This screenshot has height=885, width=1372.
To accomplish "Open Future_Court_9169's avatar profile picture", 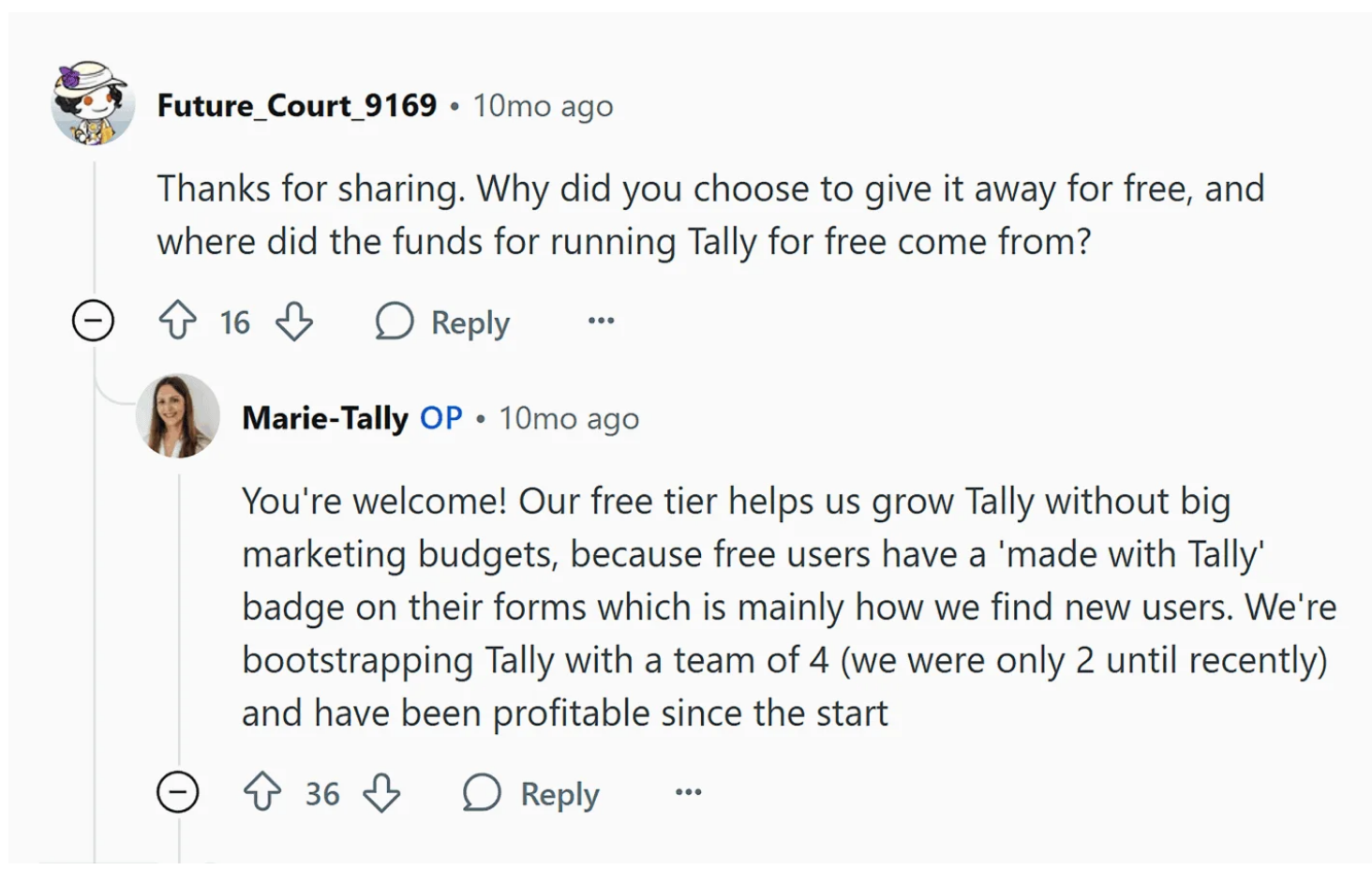I will [93, 103].
